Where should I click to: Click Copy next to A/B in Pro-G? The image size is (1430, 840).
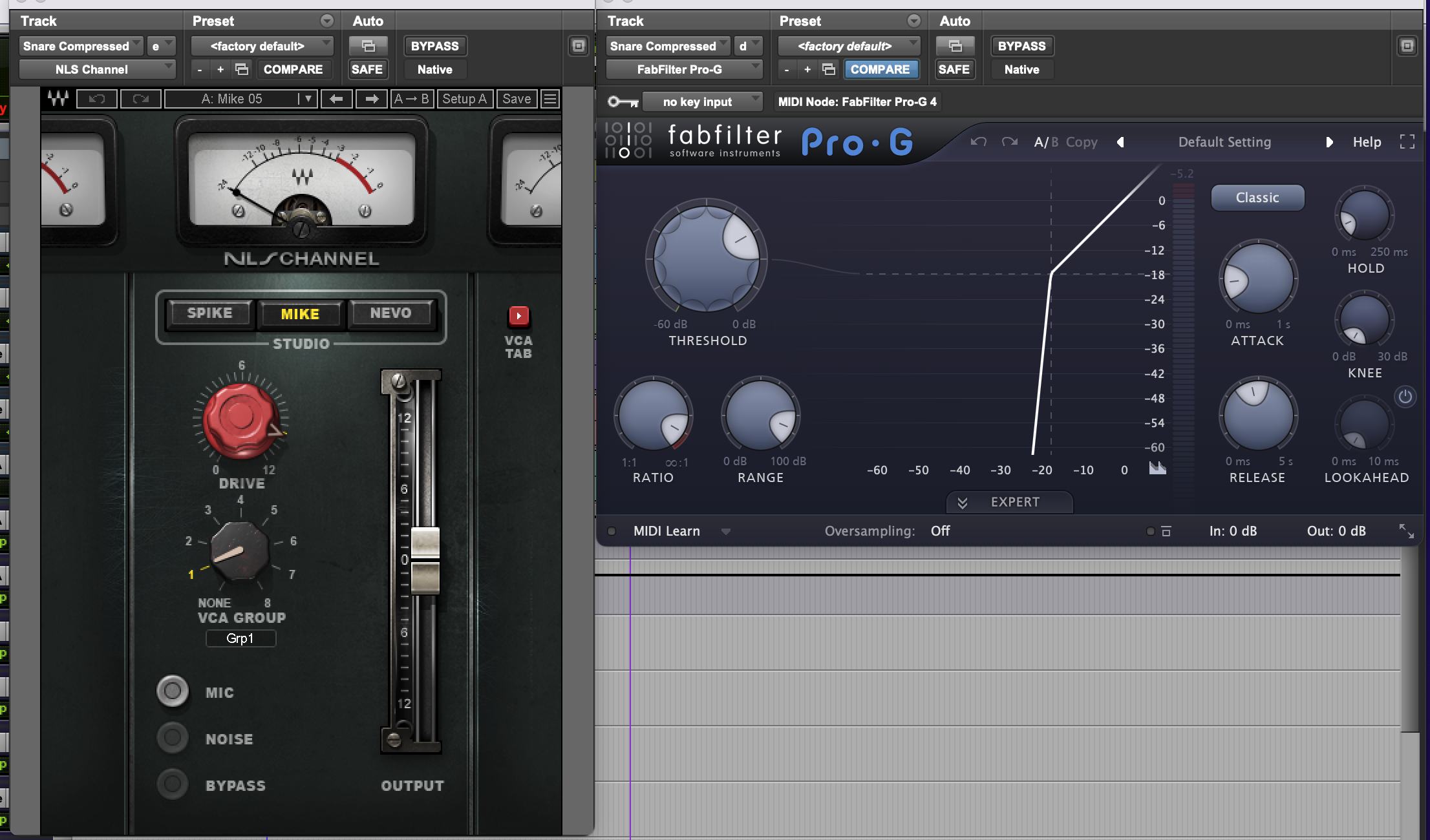[x=1082, y=142]
